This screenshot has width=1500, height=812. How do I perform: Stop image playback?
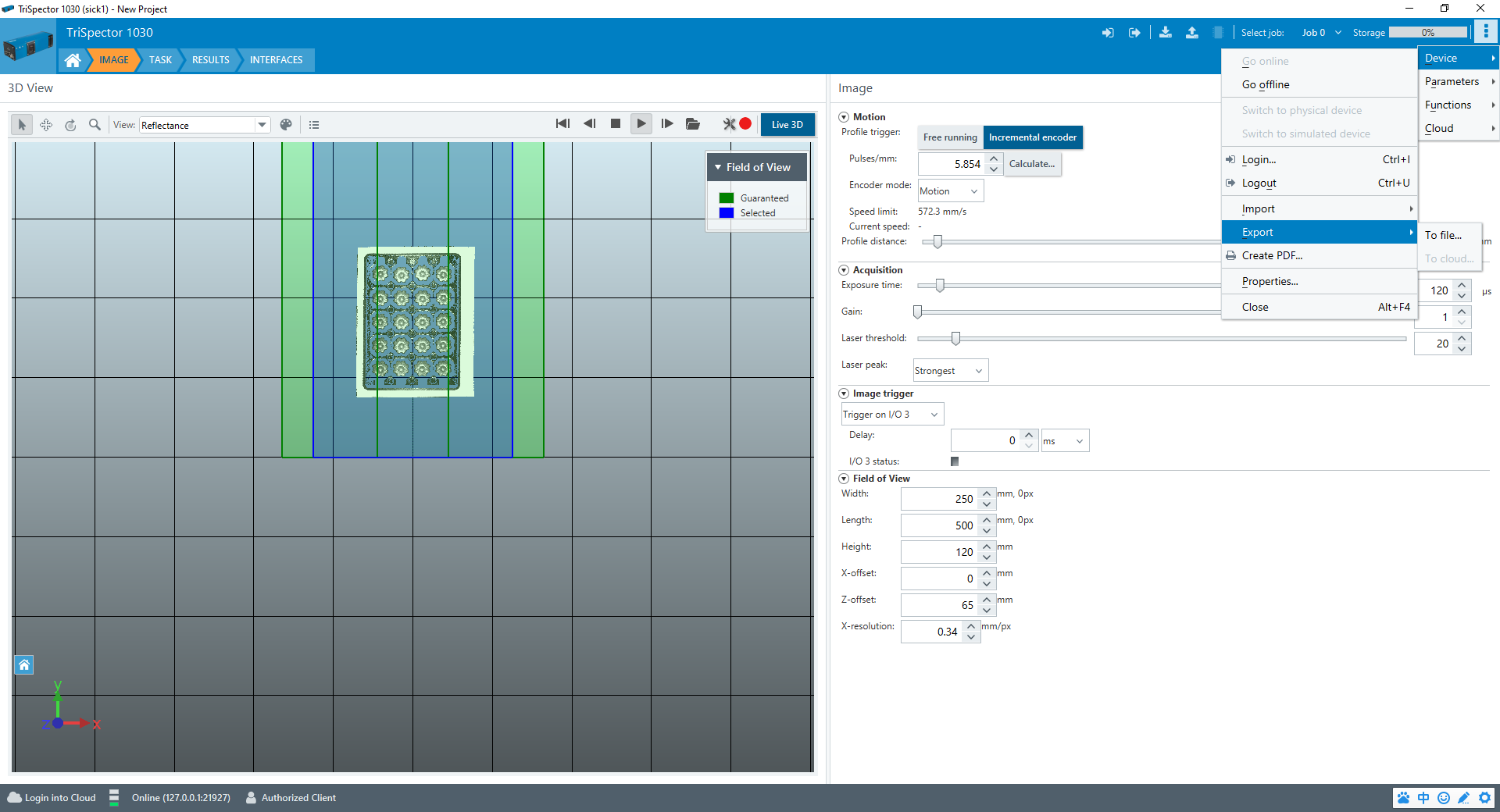616,124
